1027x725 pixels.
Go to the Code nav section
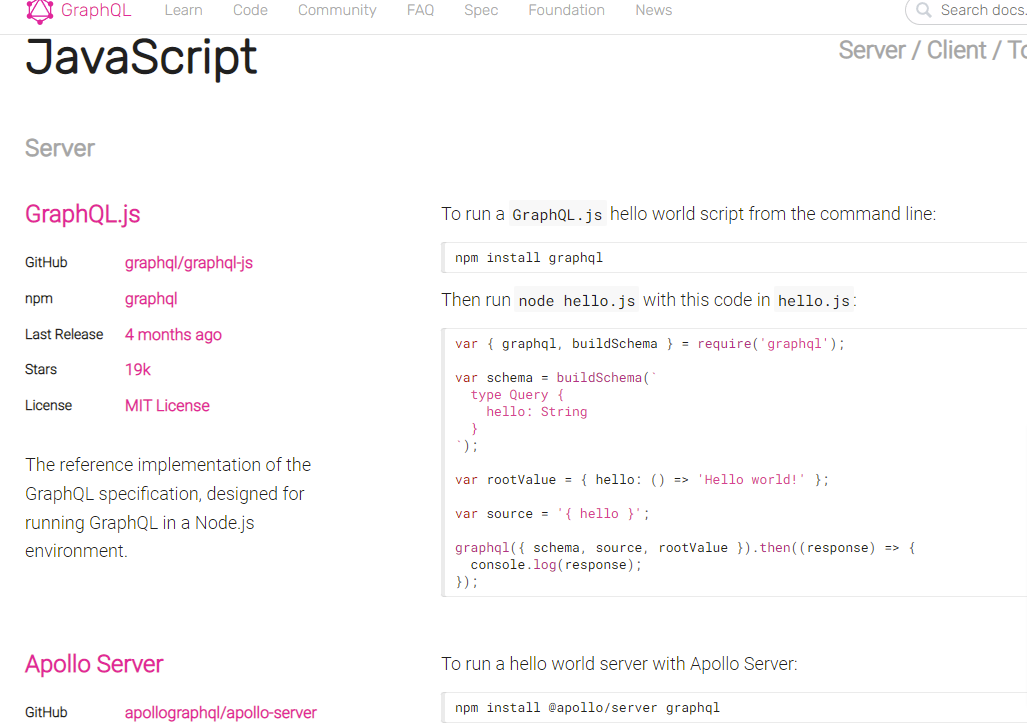coord(250,10)
